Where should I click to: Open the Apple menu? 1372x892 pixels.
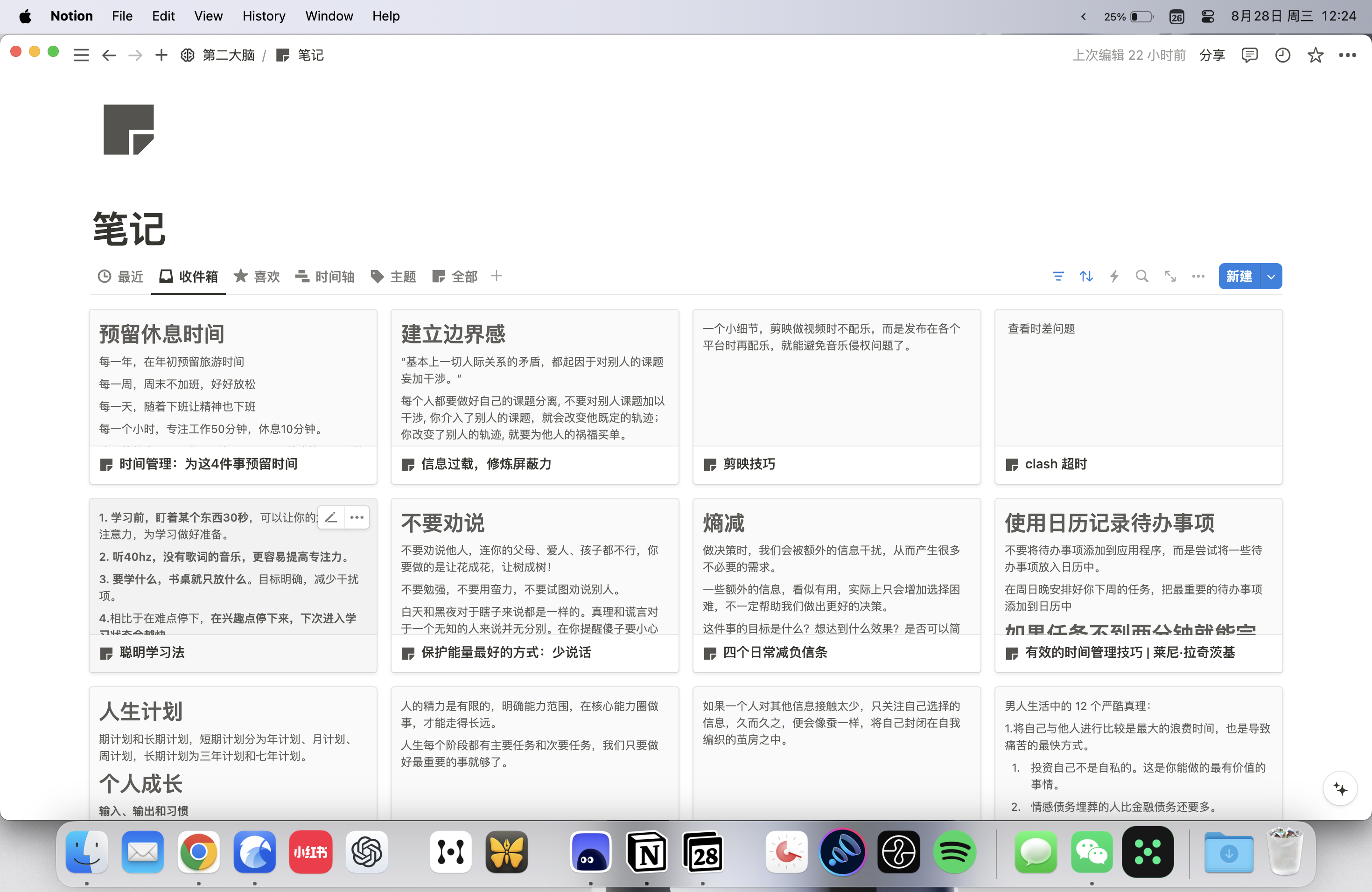click(x=25, y=16)
